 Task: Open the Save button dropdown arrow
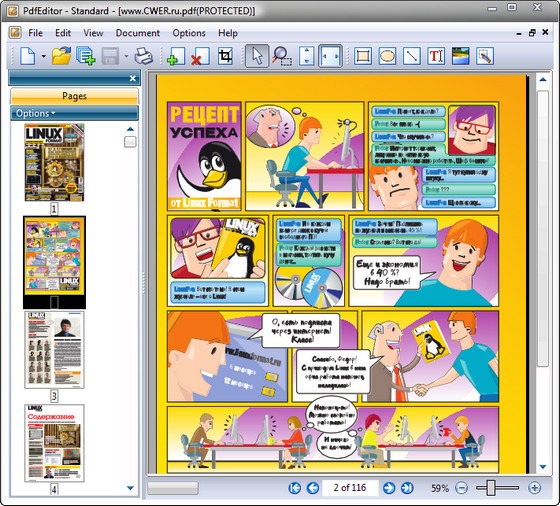click(126, 56)
